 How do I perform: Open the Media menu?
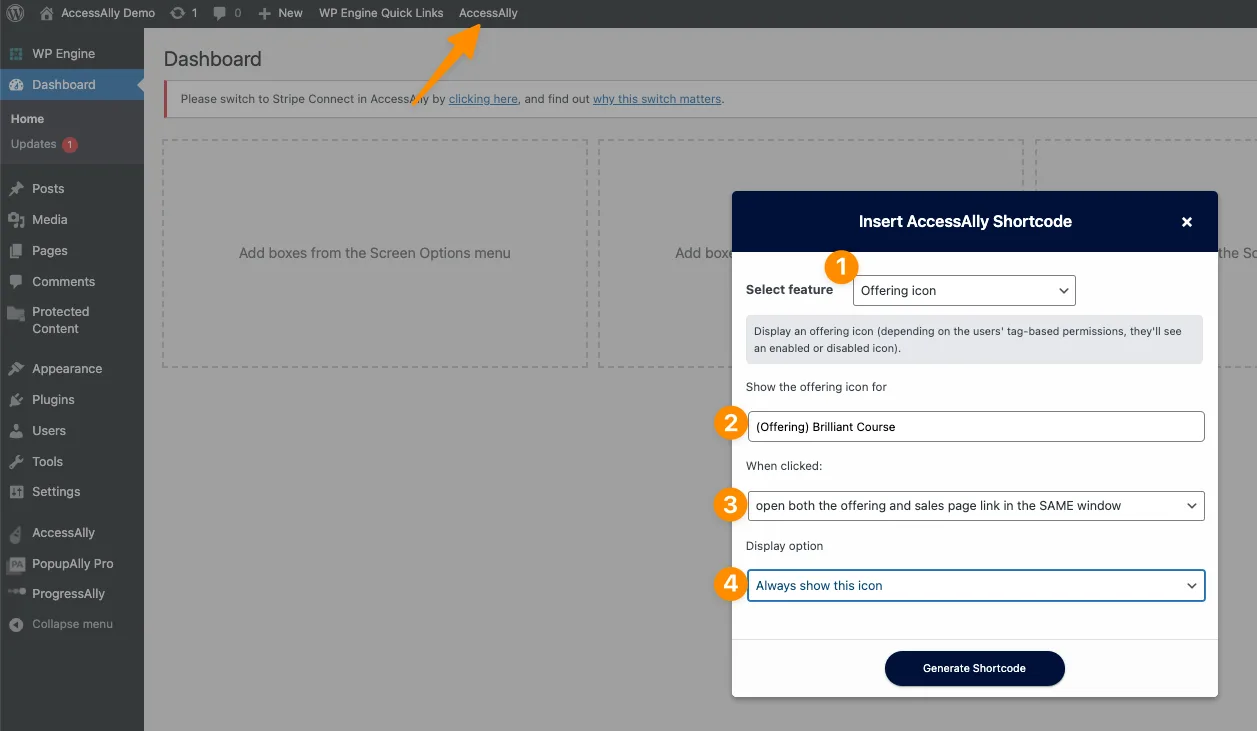click(x=72, y=220)
